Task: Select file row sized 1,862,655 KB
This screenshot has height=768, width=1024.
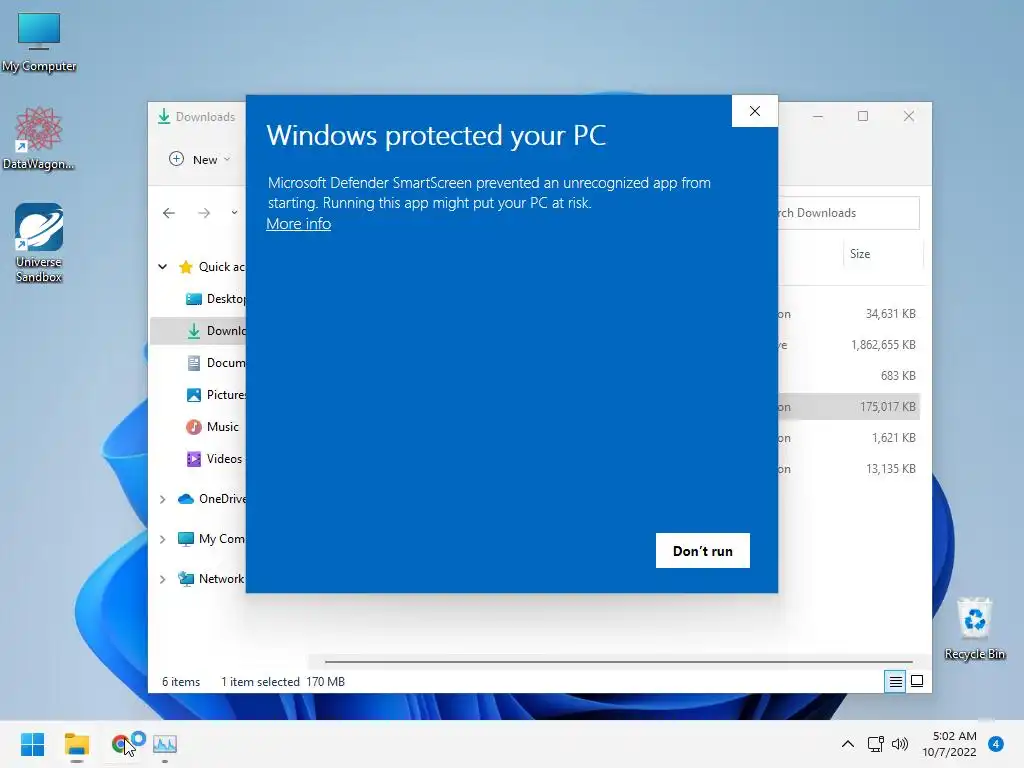Action: 848,344
